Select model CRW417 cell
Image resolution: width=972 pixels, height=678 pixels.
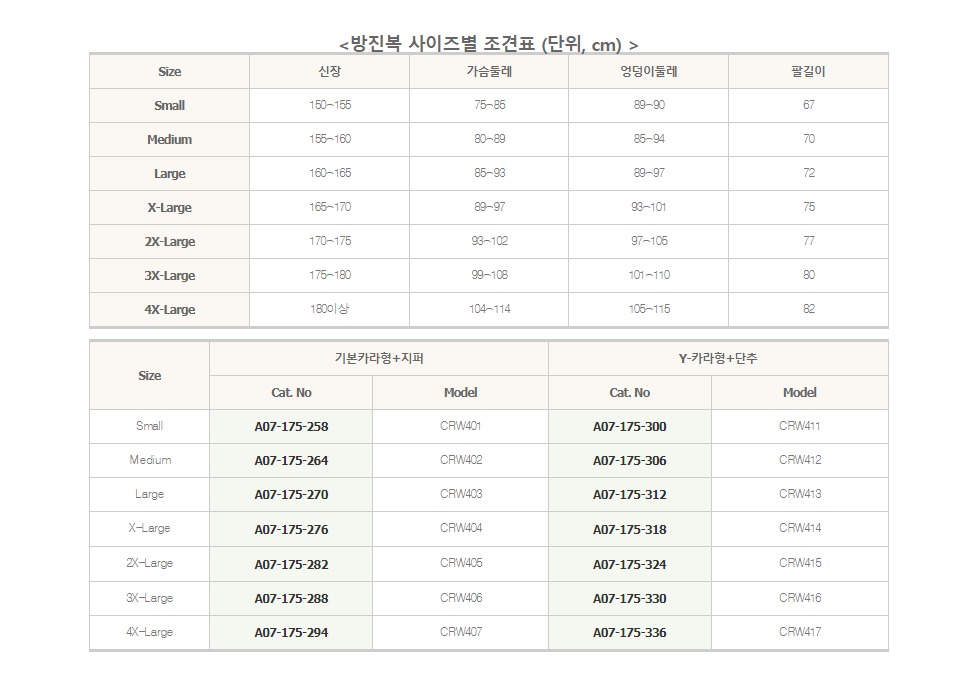pyautogui.click(x=799, y=632)
